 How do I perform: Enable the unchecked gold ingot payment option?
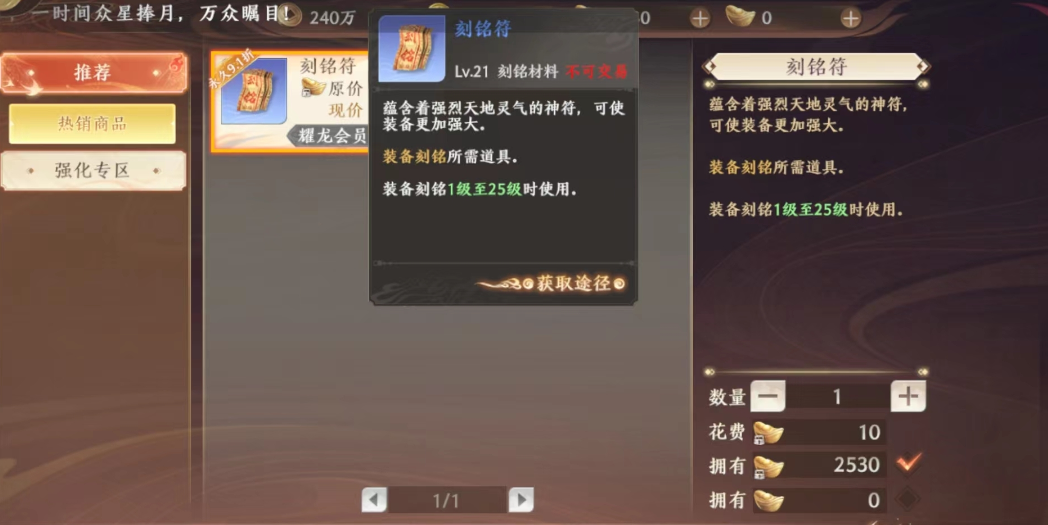pos(908,499)
